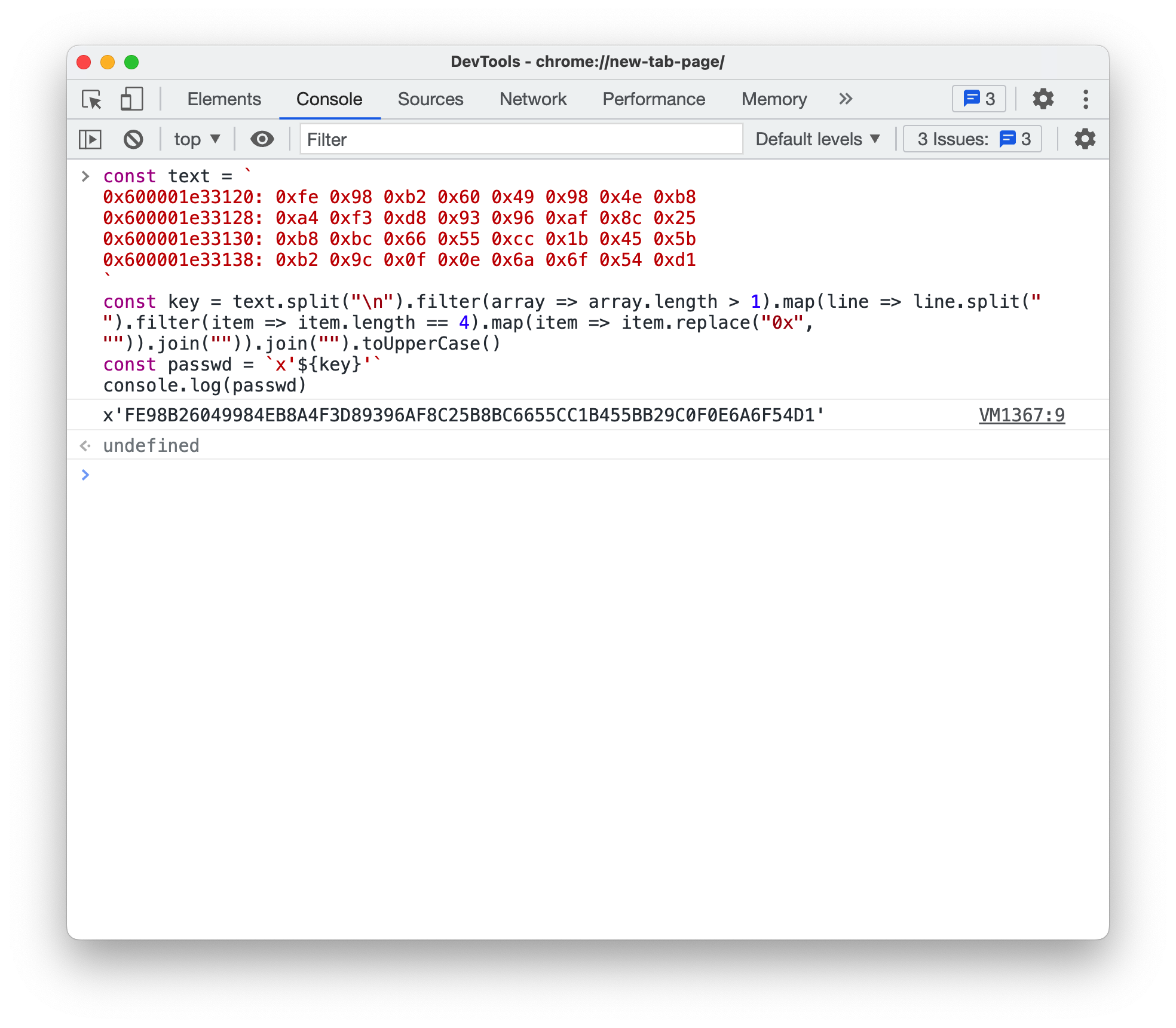The image size is (1176, 1028).
Task: Activate the inspect element picker icon
Action: (91, 99)
